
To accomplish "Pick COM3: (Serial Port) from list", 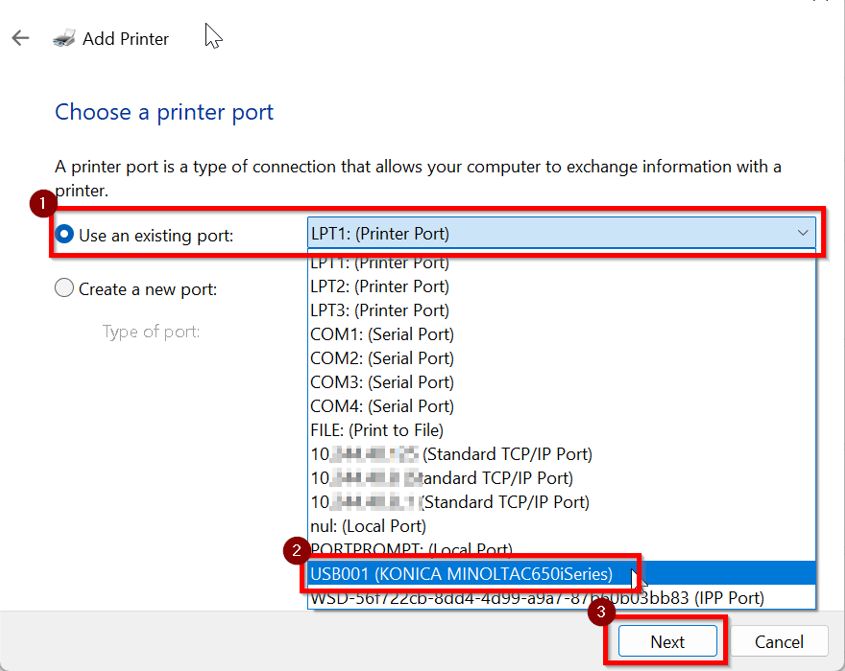I will pyautogui.click(x=382, y=382).
